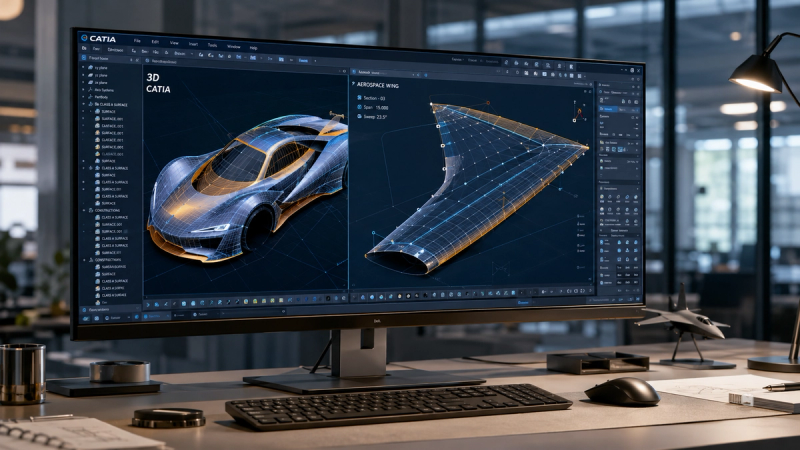Click the Section - 03 parameter

click(x=374, y=98)
